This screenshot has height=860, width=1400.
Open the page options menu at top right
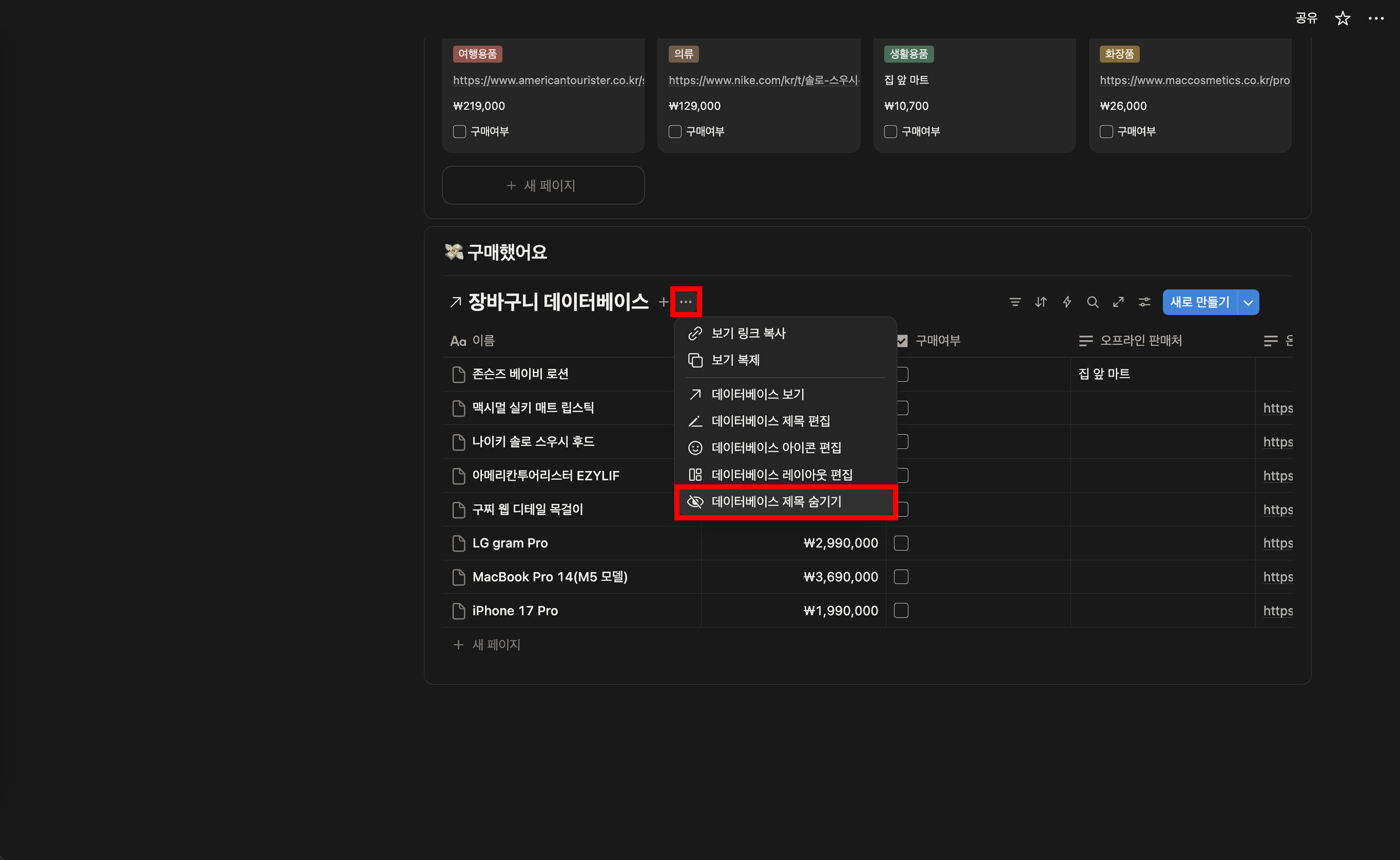(x=1376, y=18)
